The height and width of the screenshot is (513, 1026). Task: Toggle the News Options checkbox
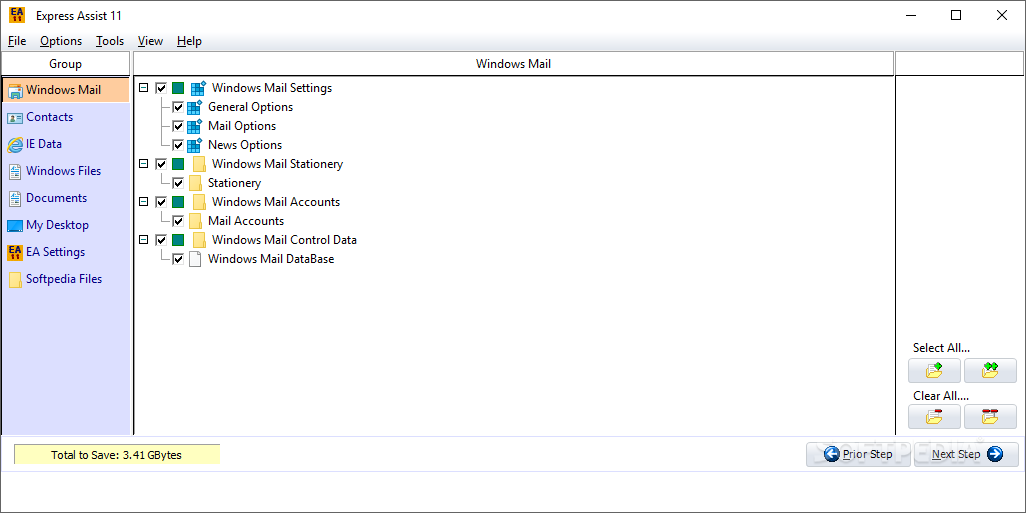click(178, 145)
